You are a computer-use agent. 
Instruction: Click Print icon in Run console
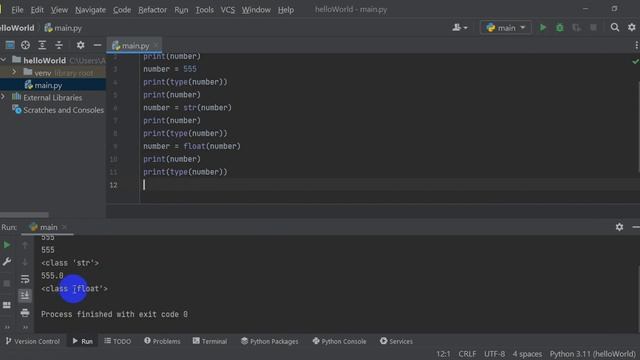(25, 313)
